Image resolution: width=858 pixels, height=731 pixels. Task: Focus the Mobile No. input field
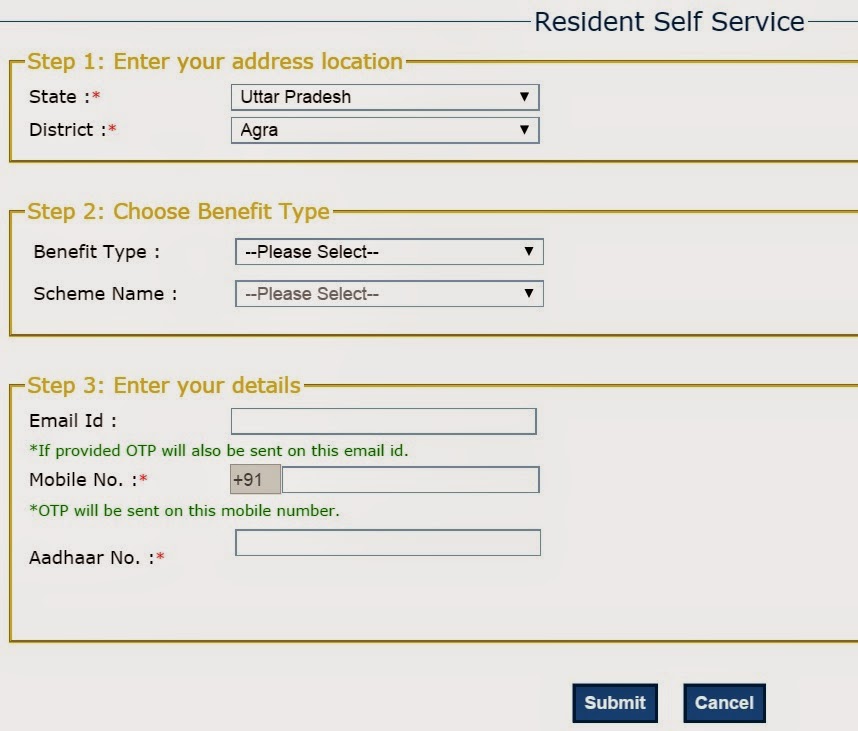point(410,479)
